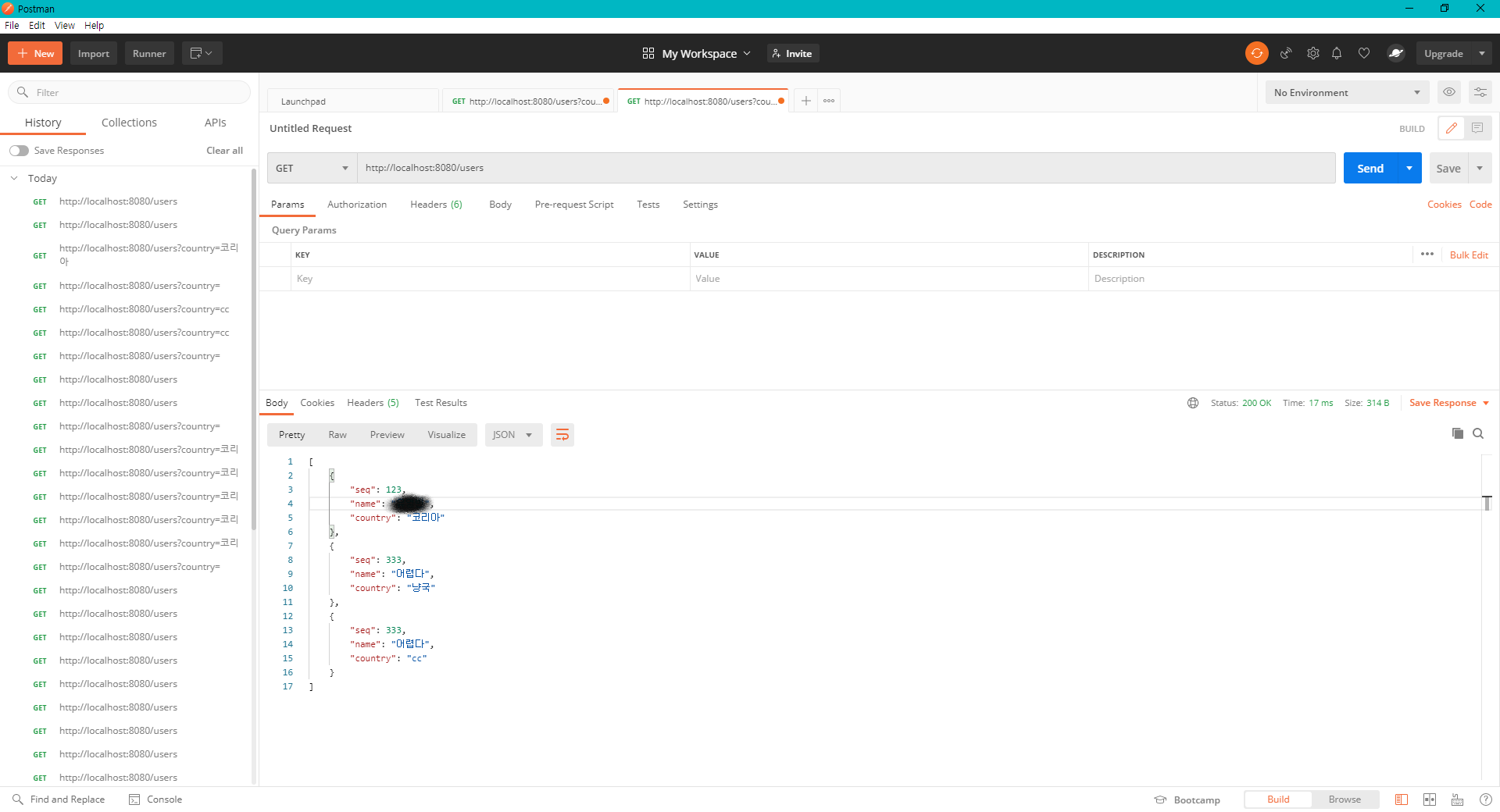Click the Clear all history link
The height and width of the screenshot is (812, 1500).
pos(224,151)
